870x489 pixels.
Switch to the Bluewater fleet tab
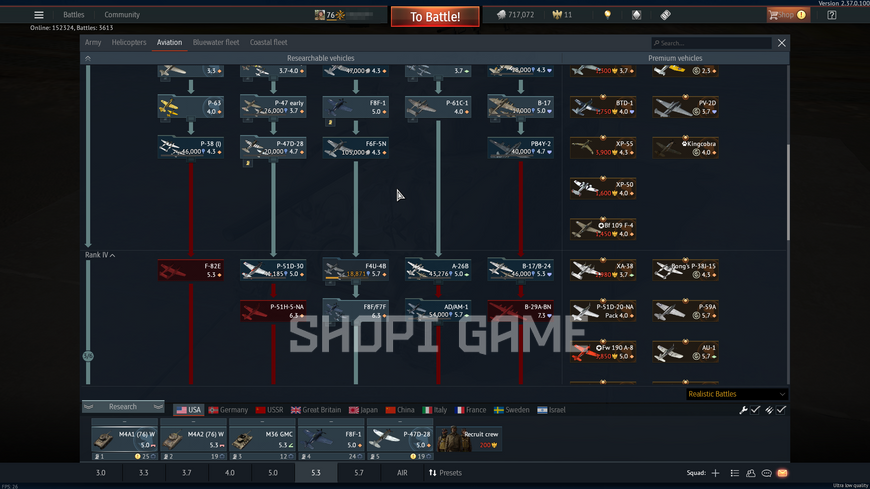(216, 42)
